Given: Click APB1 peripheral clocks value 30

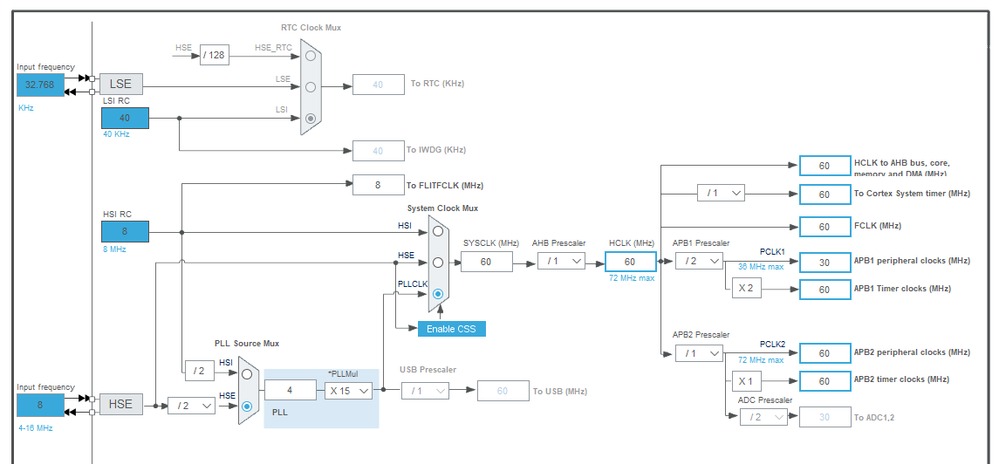Looking at the screenshot, I should click(824, 262).
